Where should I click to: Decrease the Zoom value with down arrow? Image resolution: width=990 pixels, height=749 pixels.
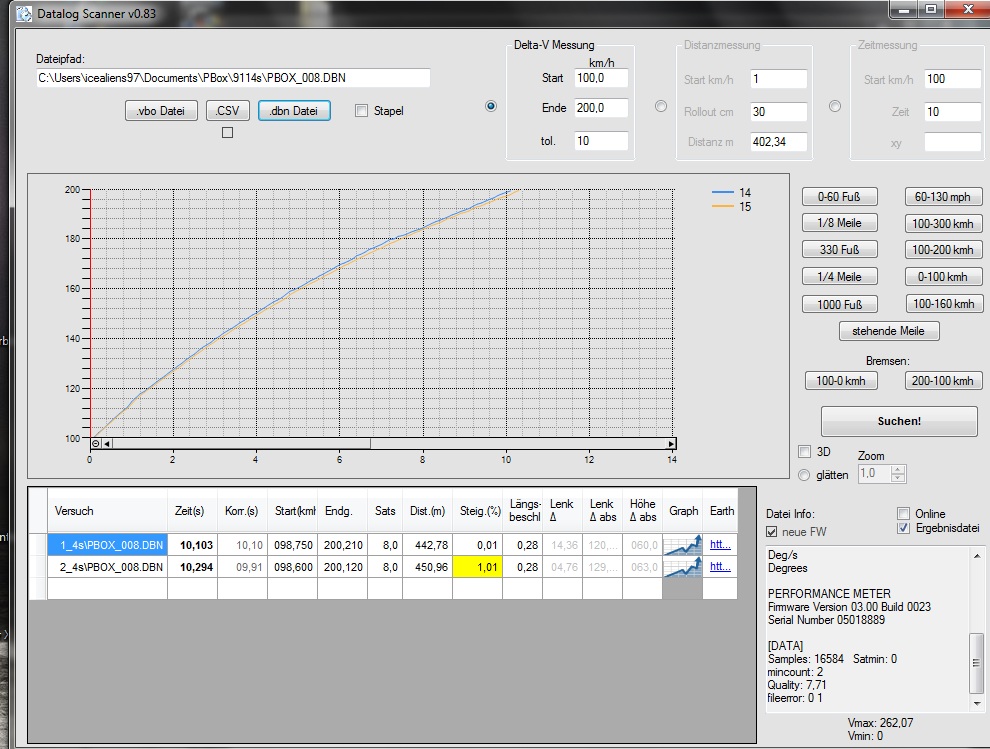point(898,478)
